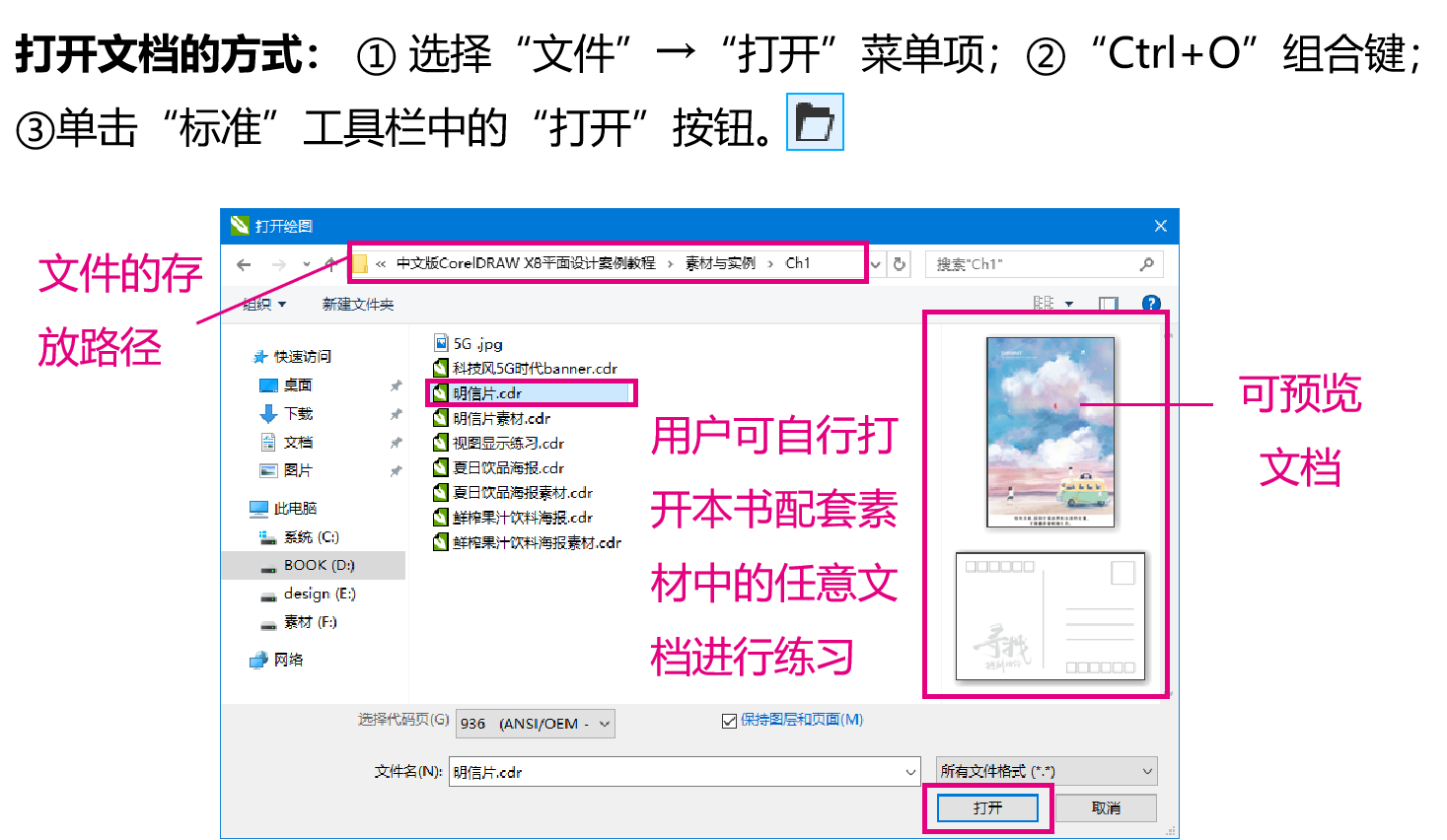The width and height of the screenshot is (1447, 840).
Task: Select the 5G .jpg image file
Action: pos(477,343)
